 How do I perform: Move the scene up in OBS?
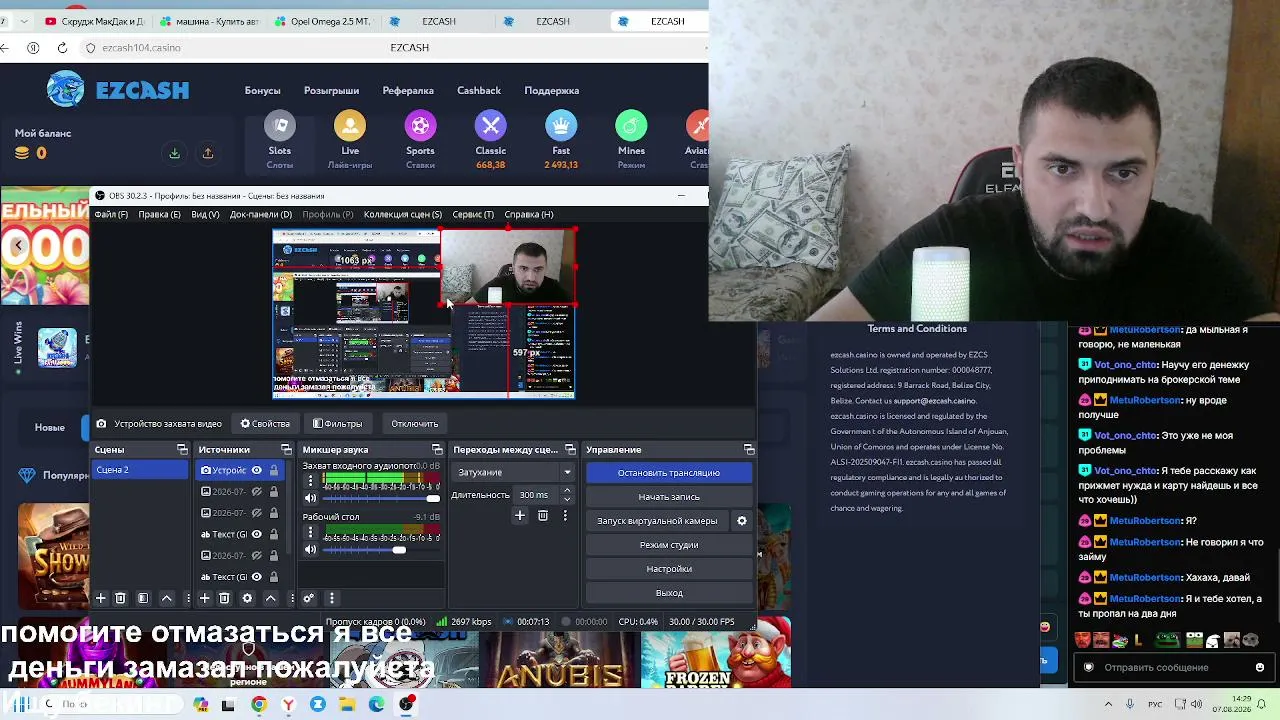(x=167, y=598)
